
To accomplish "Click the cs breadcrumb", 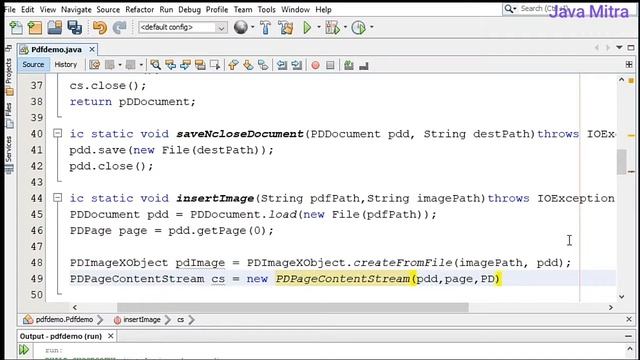I will pyautogui.click(x=180, y=320).
